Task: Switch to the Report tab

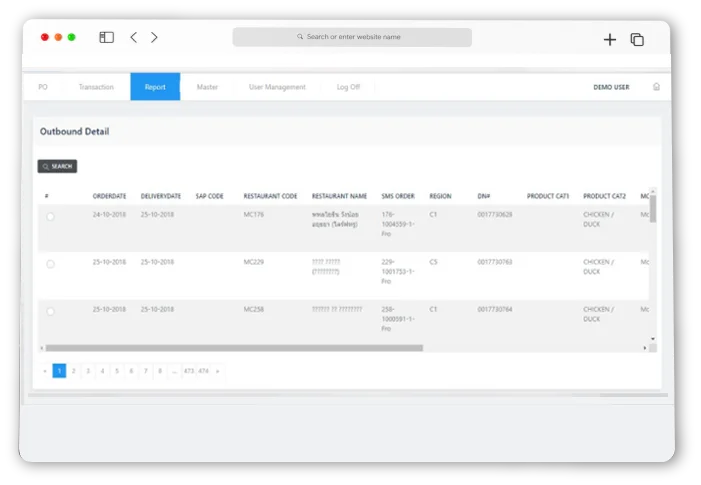Action: click(x=155, y=87)
